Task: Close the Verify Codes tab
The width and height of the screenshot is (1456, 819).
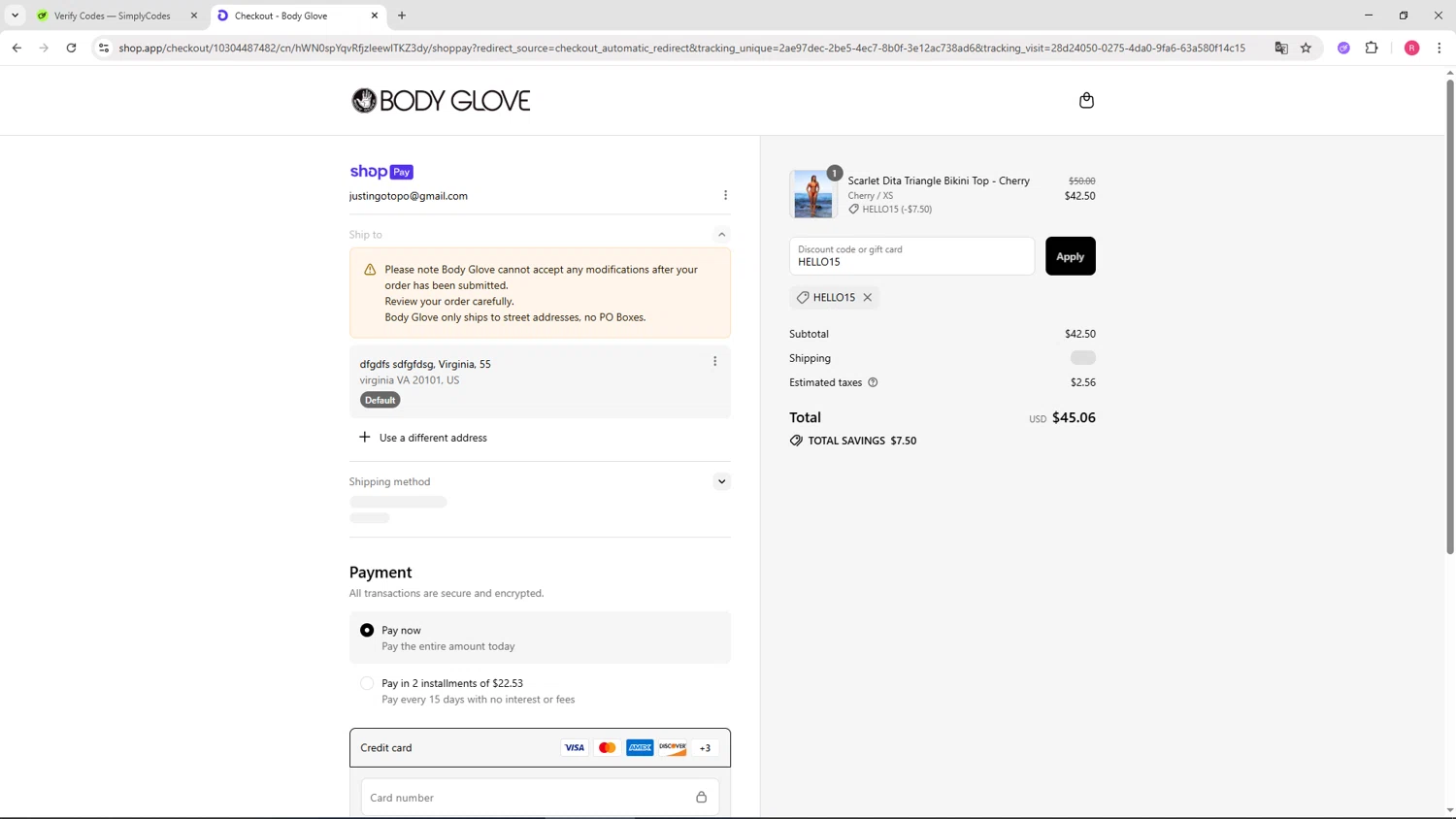Action: tap(193, 16)
